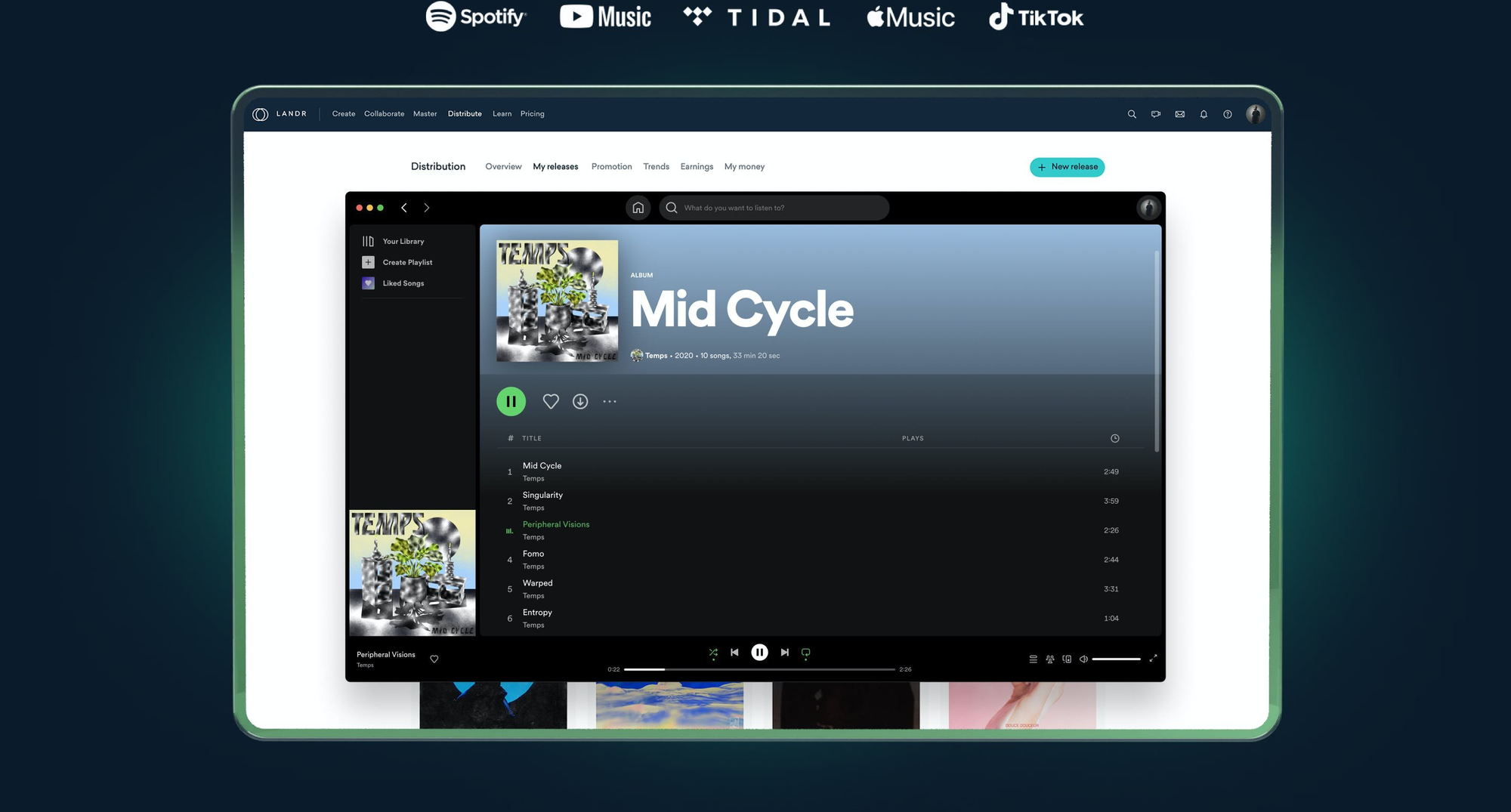Screen dimensions: 1511x812
Task: Click the Temps artist link in album header
Action: point(657,356)
